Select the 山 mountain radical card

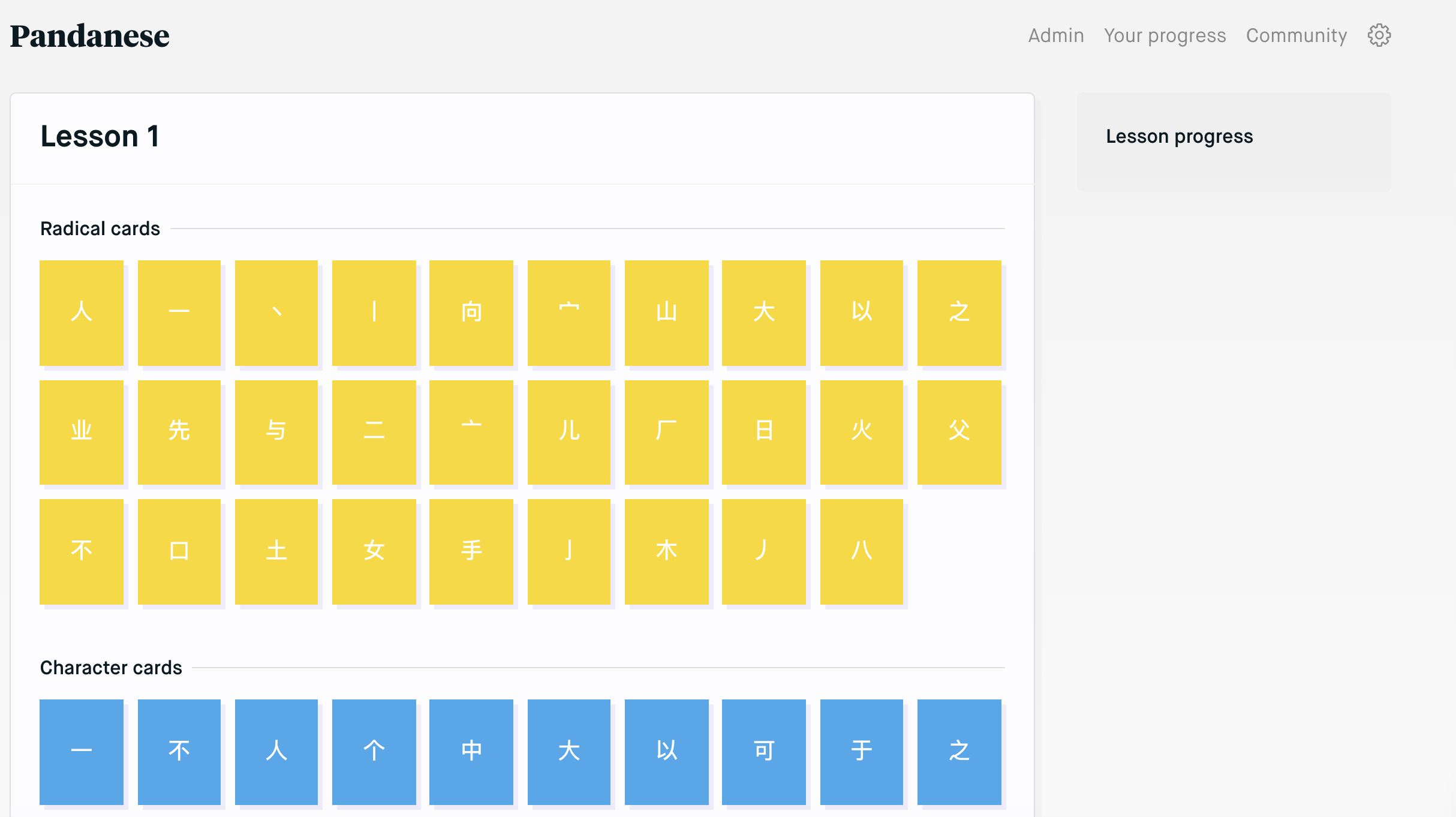tap(666, 313)
